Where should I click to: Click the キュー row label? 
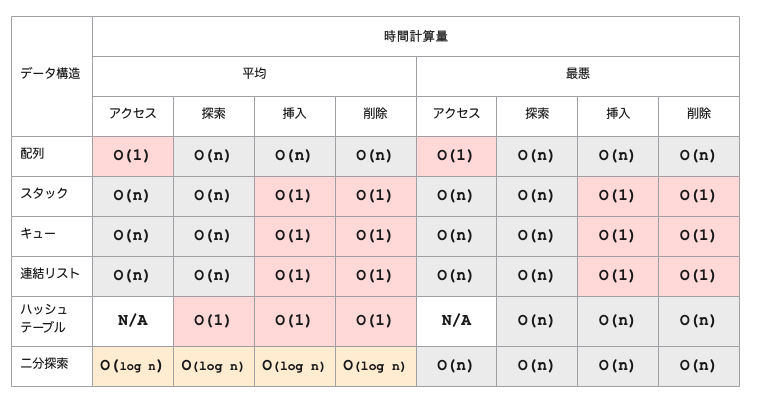(38, 235)
